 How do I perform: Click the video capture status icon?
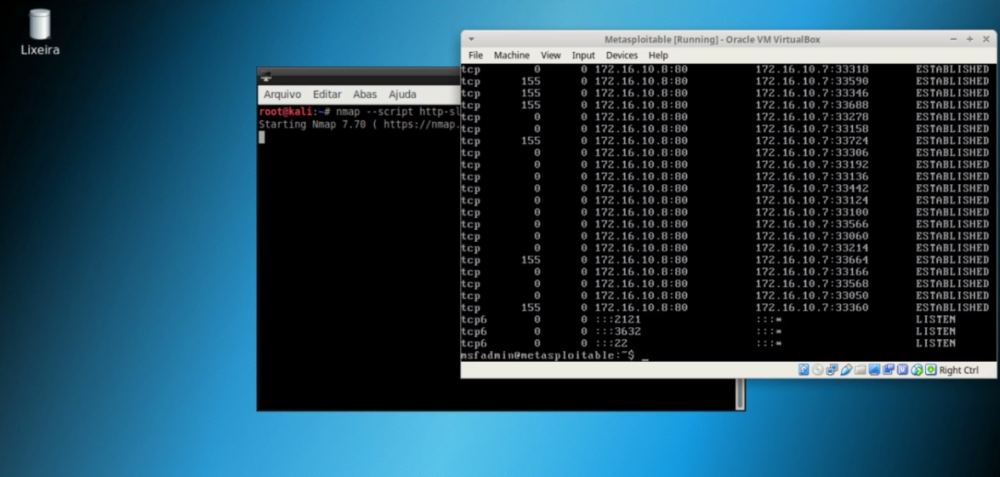888,370
